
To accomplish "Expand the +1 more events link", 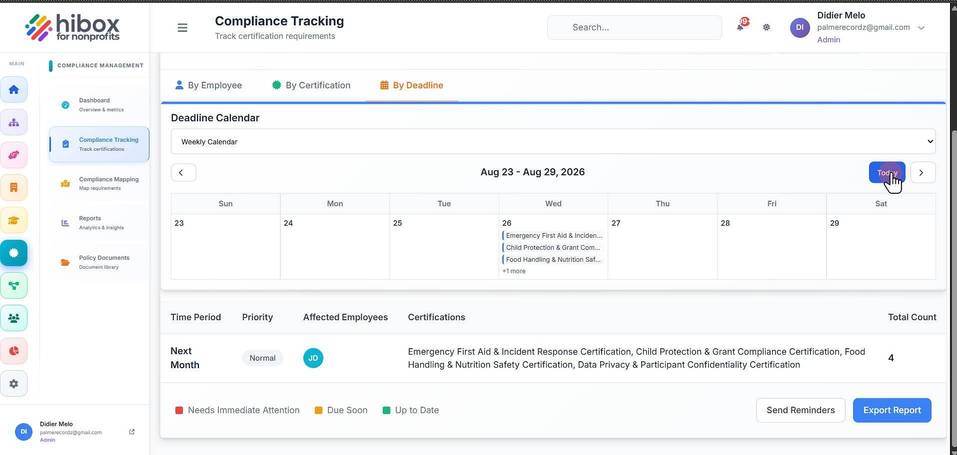I will (514, 271).
